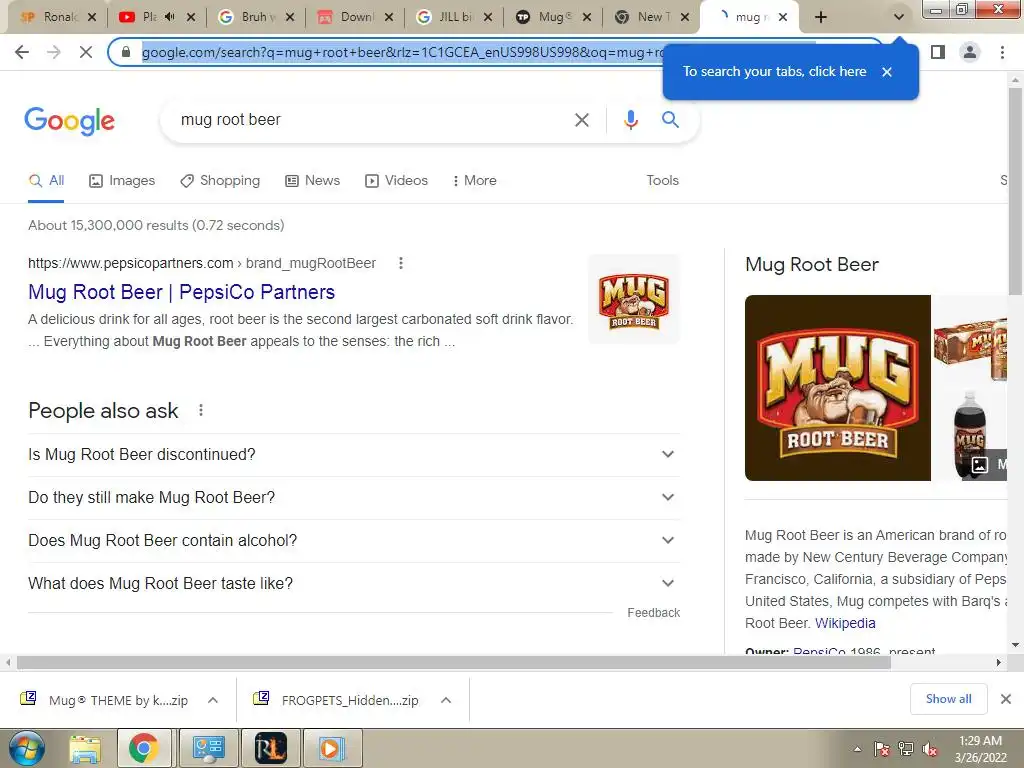Click the vertical scrollbar thumb

[x=1015, y=189]
